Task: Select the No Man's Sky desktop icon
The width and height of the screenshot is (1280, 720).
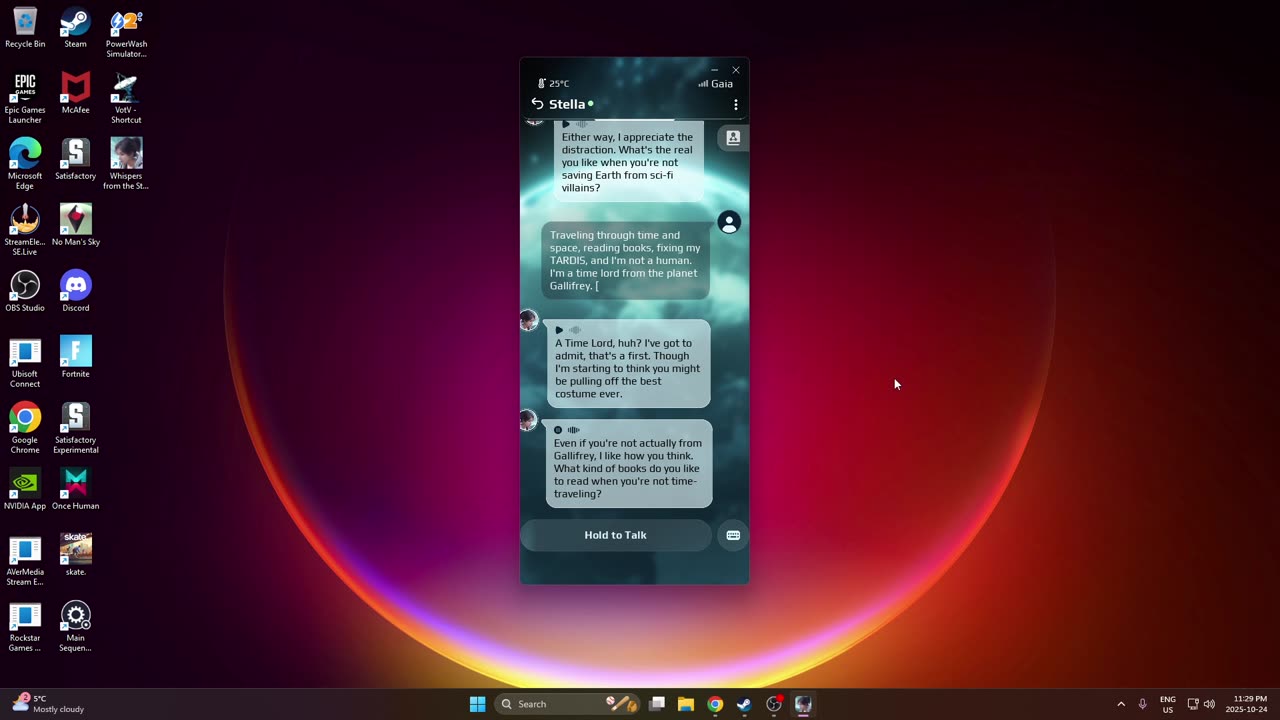Action: [x=75, y=225]
